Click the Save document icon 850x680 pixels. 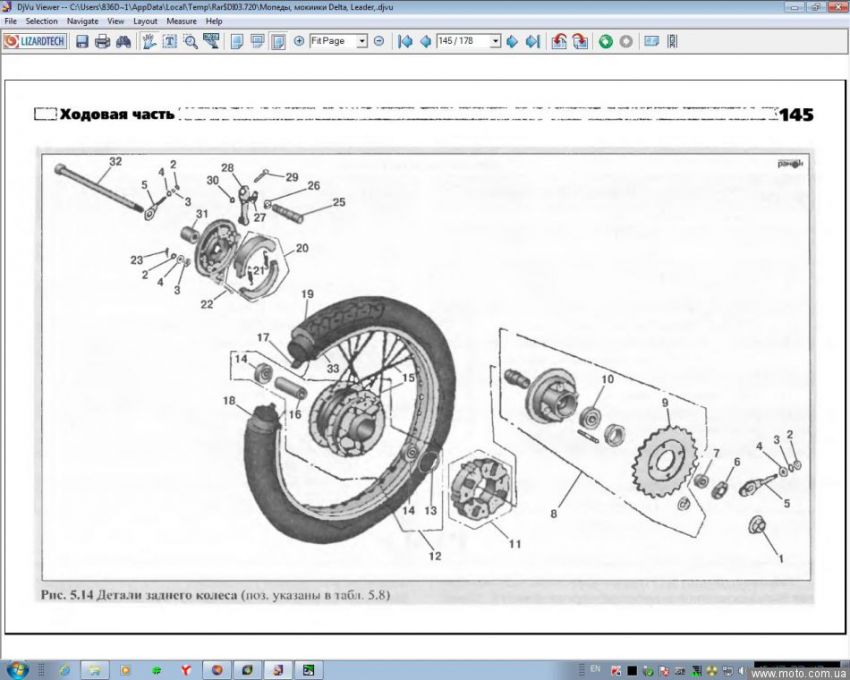[x=82, y=41]
